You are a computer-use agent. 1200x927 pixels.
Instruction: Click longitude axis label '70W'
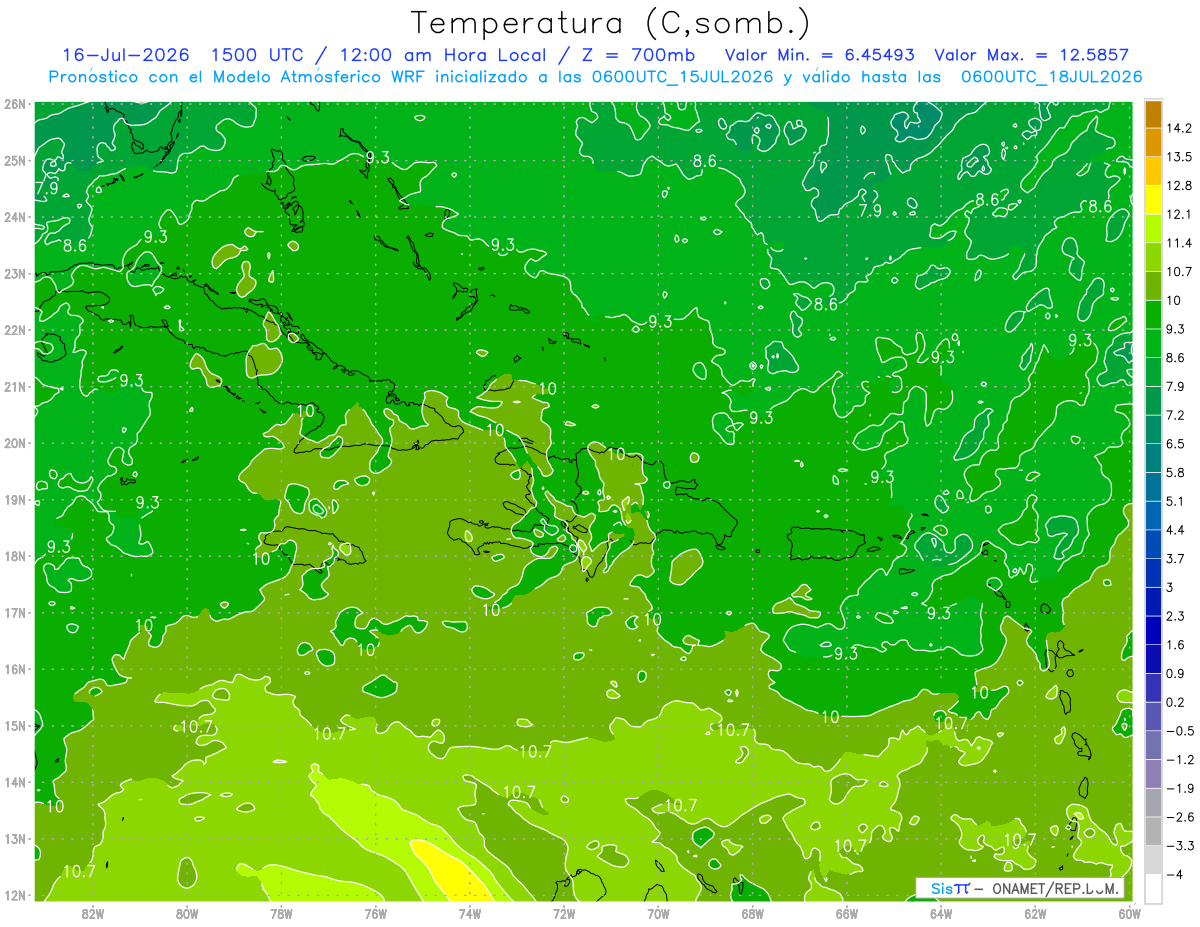click(658, 914)
